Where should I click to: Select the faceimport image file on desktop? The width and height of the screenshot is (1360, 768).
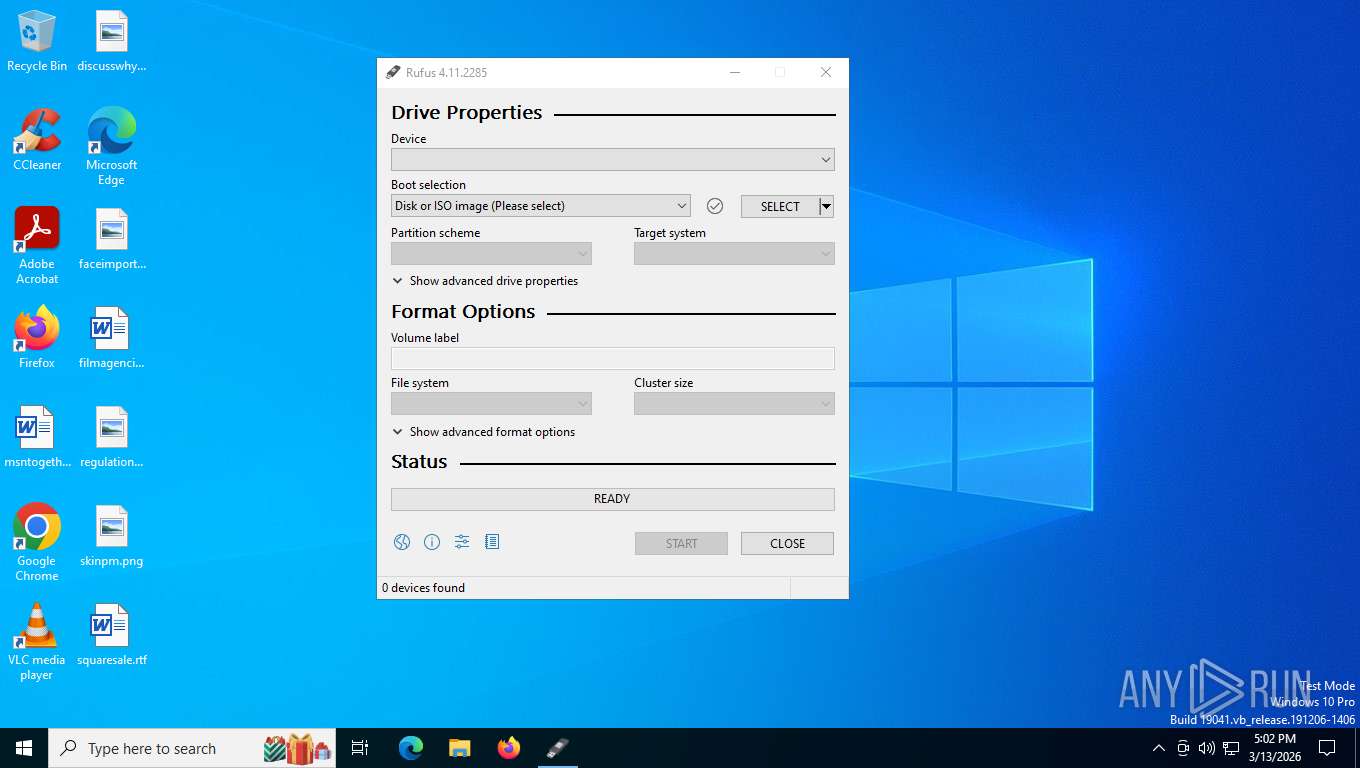112,240
